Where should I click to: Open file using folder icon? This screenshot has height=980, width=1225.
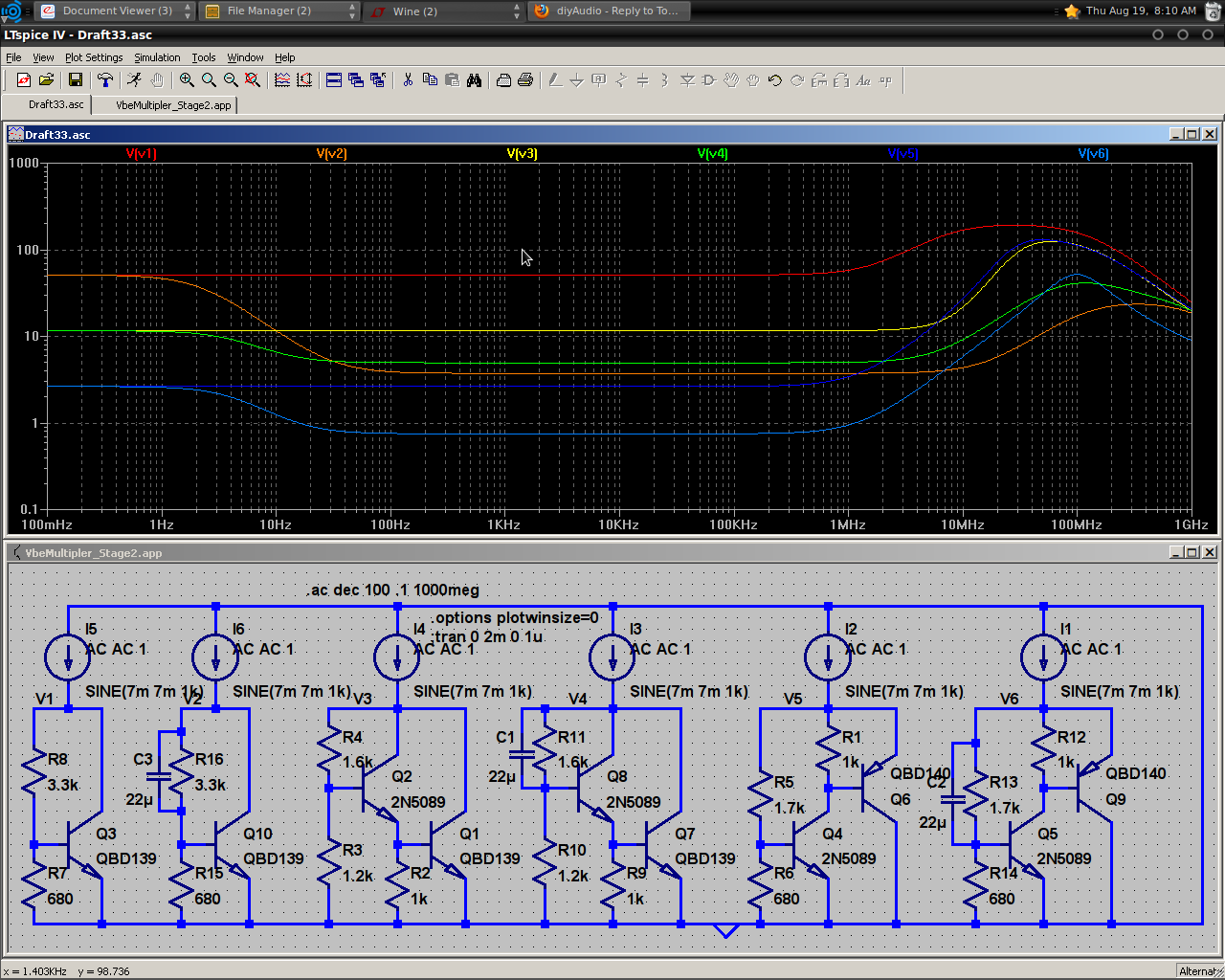[46, 80]
